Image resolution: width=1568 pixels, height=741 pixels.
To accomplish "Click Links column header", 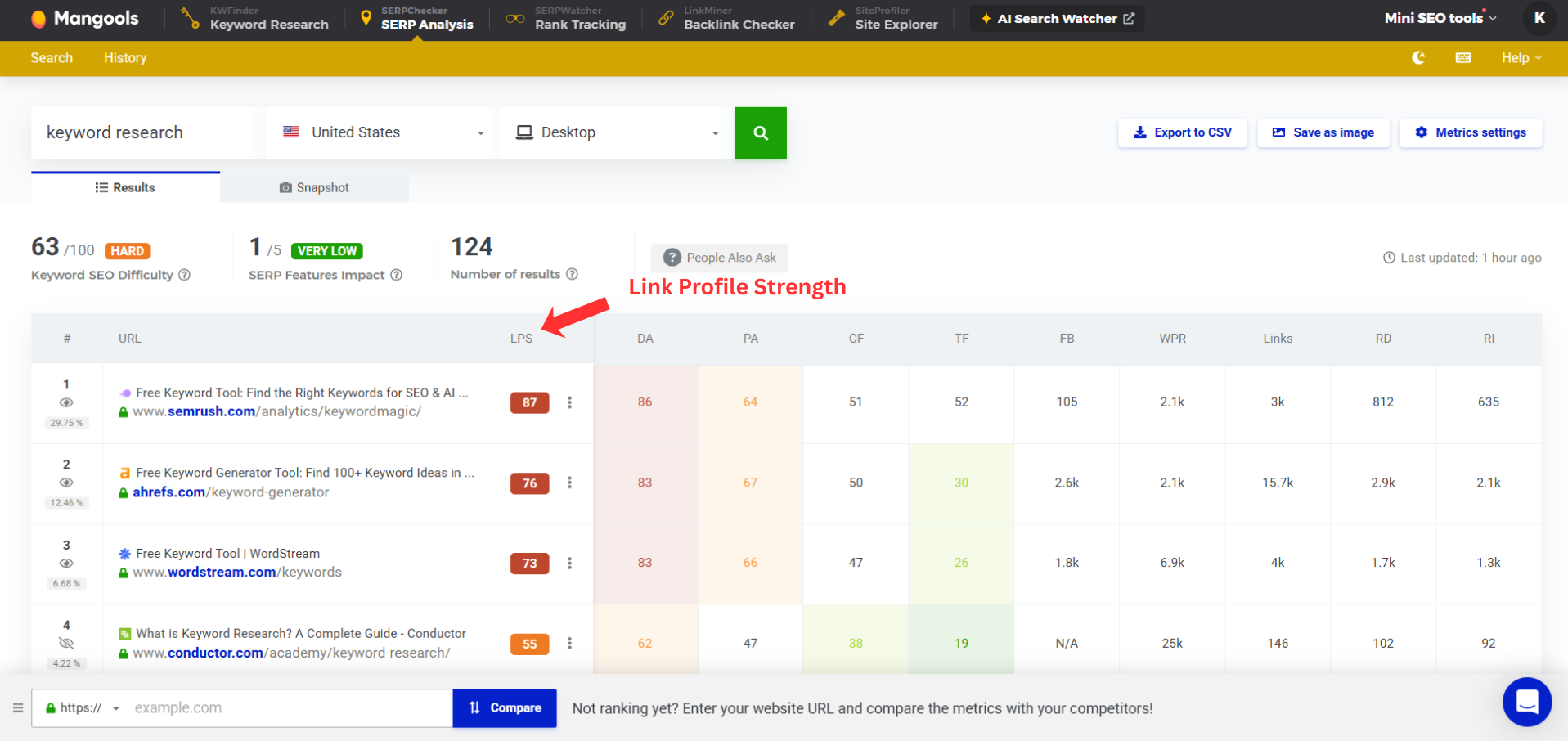I will pyautogui.click(x=1278, y=339).
